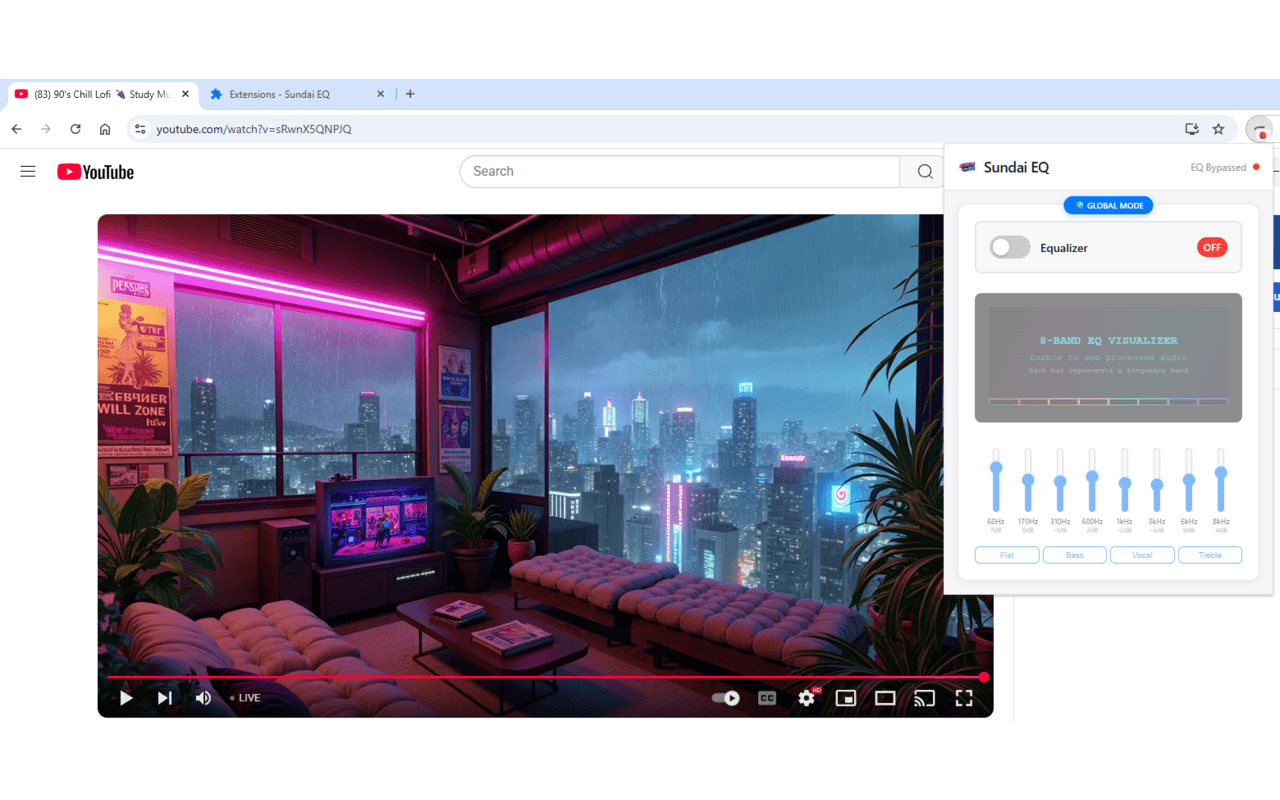Screen dimensions: 1280x800
Task: Toggle YouTube autoplay switch
Action: [x=726, y=698]
